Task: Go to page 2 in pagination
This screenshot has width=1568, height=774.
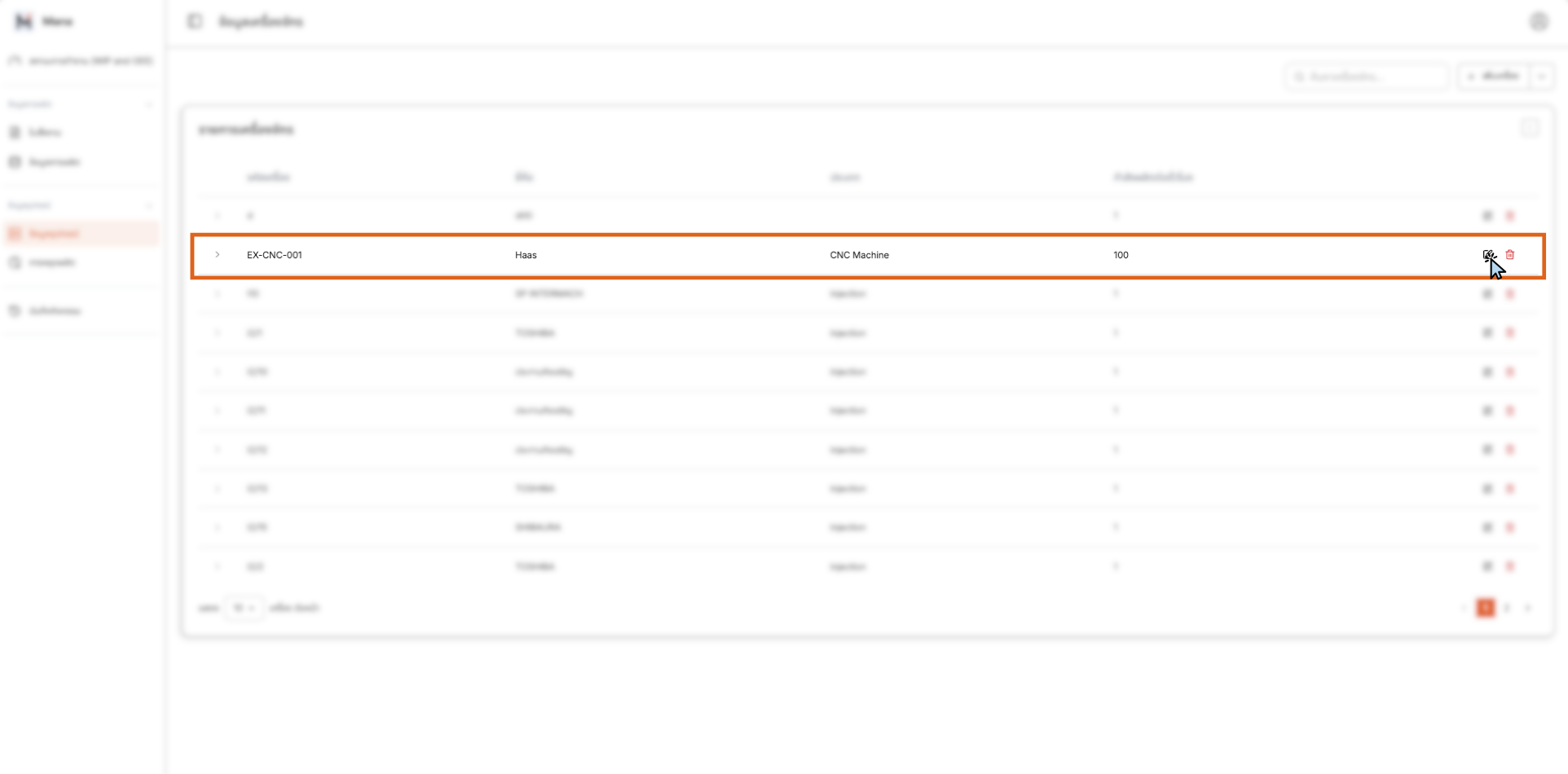Action: click(1507, 608)
